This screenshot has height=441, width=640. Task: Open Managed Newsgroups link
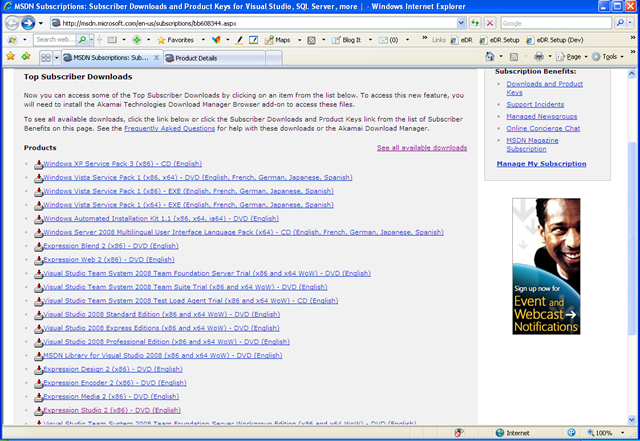pos(542,116)
